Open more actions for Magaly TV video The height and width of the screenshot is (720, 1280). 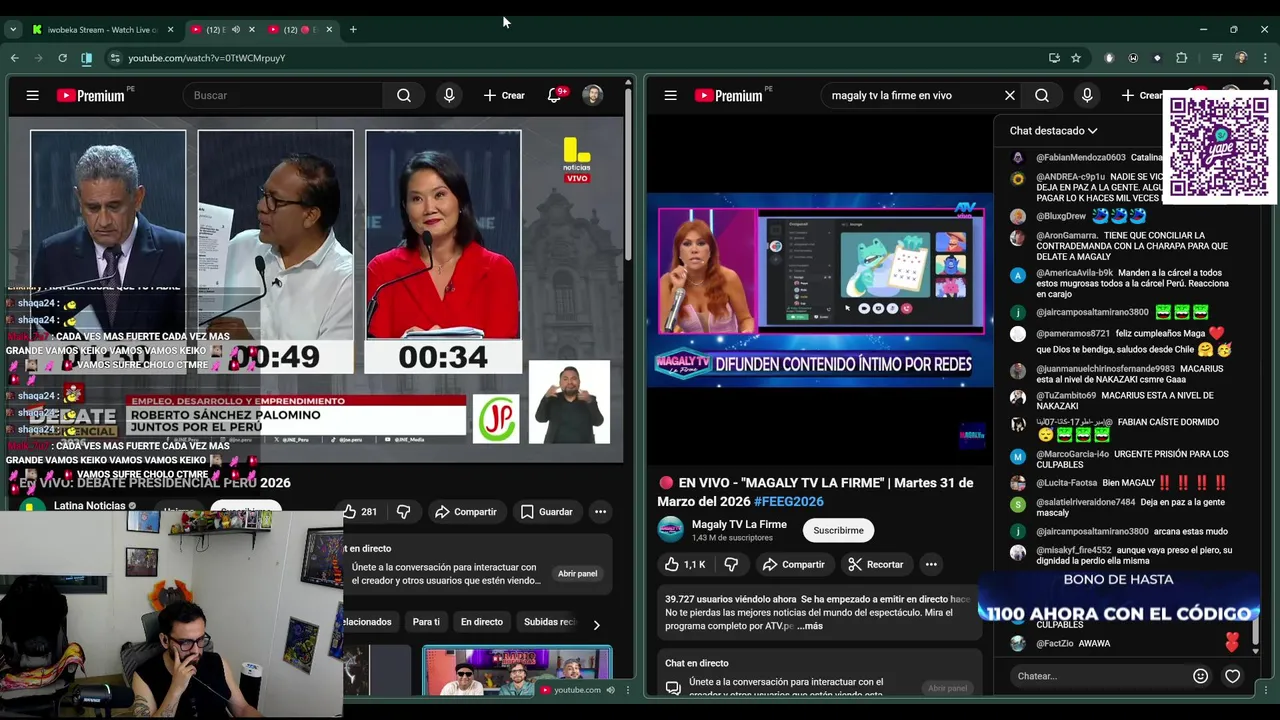pyautogui.click(x=931, y=564)
